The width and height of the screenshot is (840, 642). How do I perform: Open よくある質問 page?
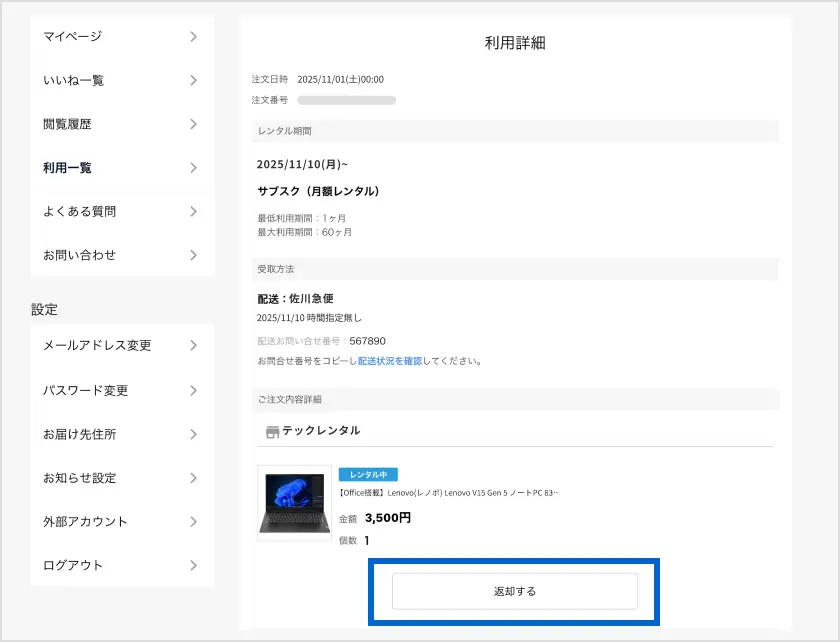pos(122,212)
